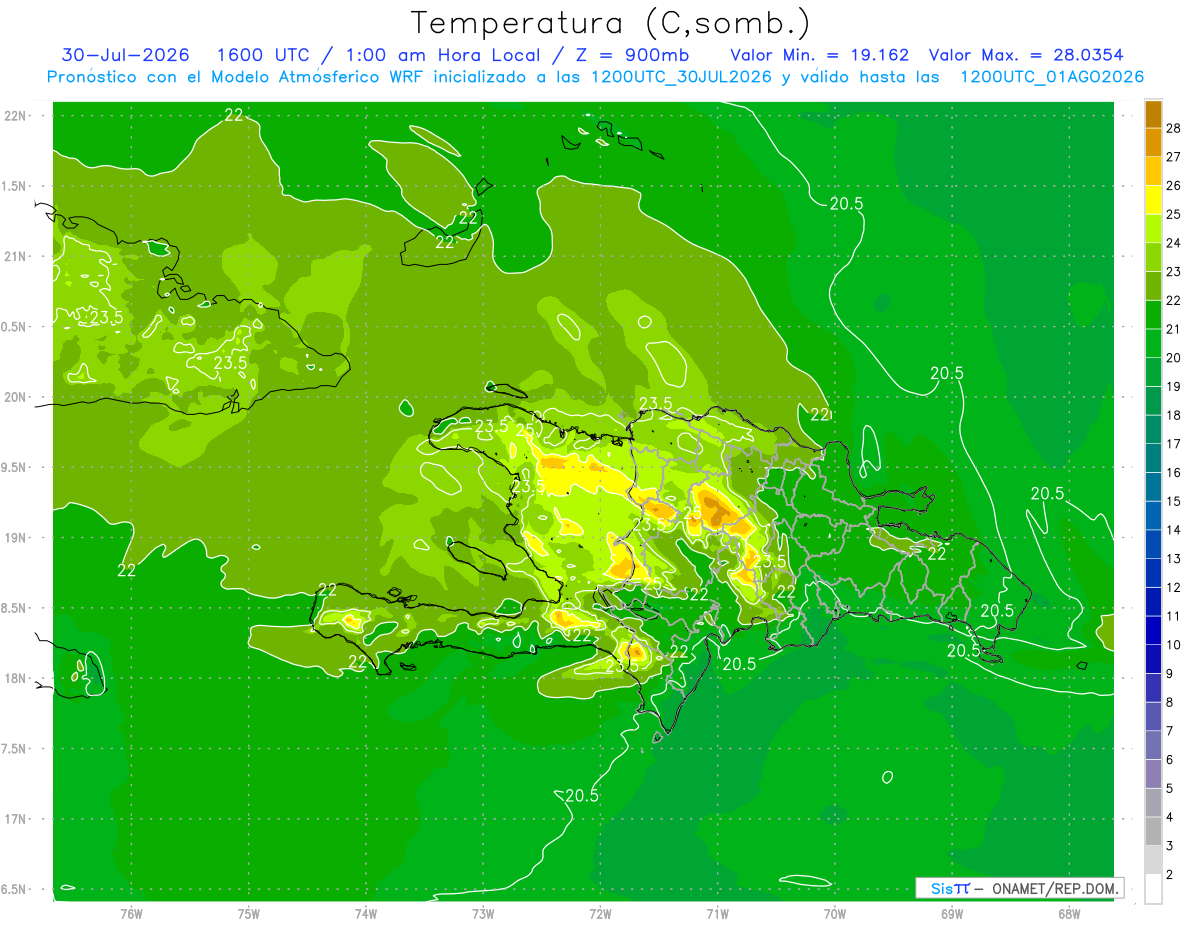The height and width of the screenshot is (927, 1200).
Task: Select 'Valor Min. = 19.162'
Action: (820, 55)
